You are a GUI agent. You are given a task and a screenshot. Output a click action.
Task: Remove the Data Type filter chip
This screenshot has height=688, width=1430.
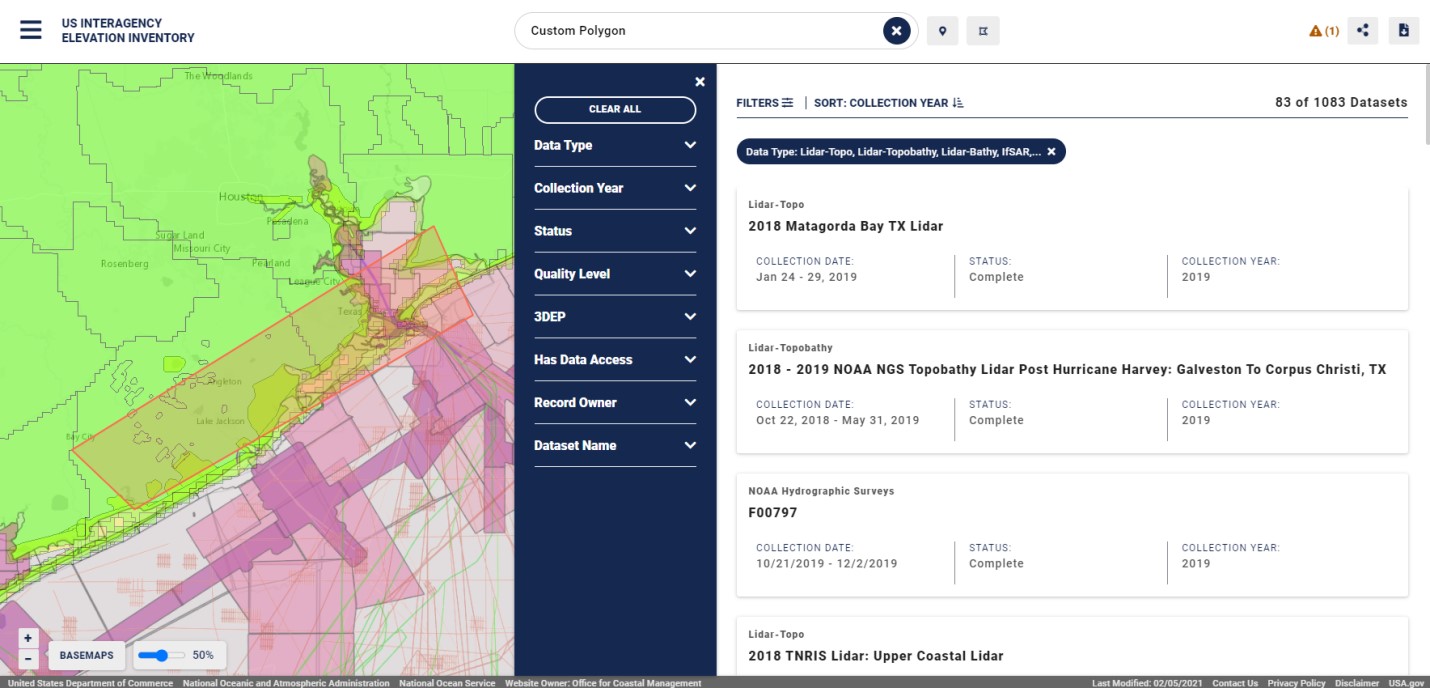(x=1051, y=151)
